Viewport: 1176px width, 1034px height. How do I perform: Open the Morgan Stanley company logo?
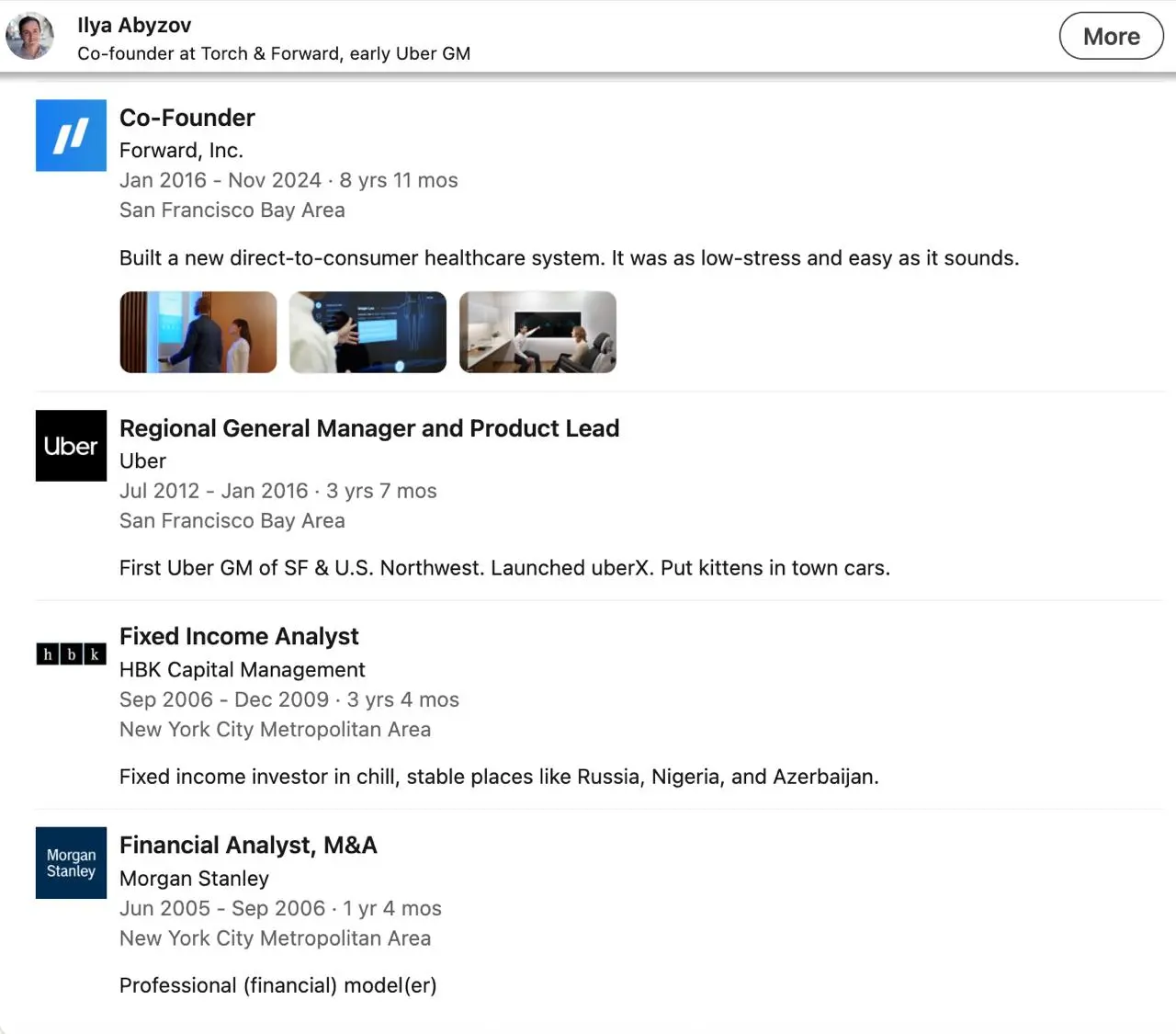[x=71, y=863]
